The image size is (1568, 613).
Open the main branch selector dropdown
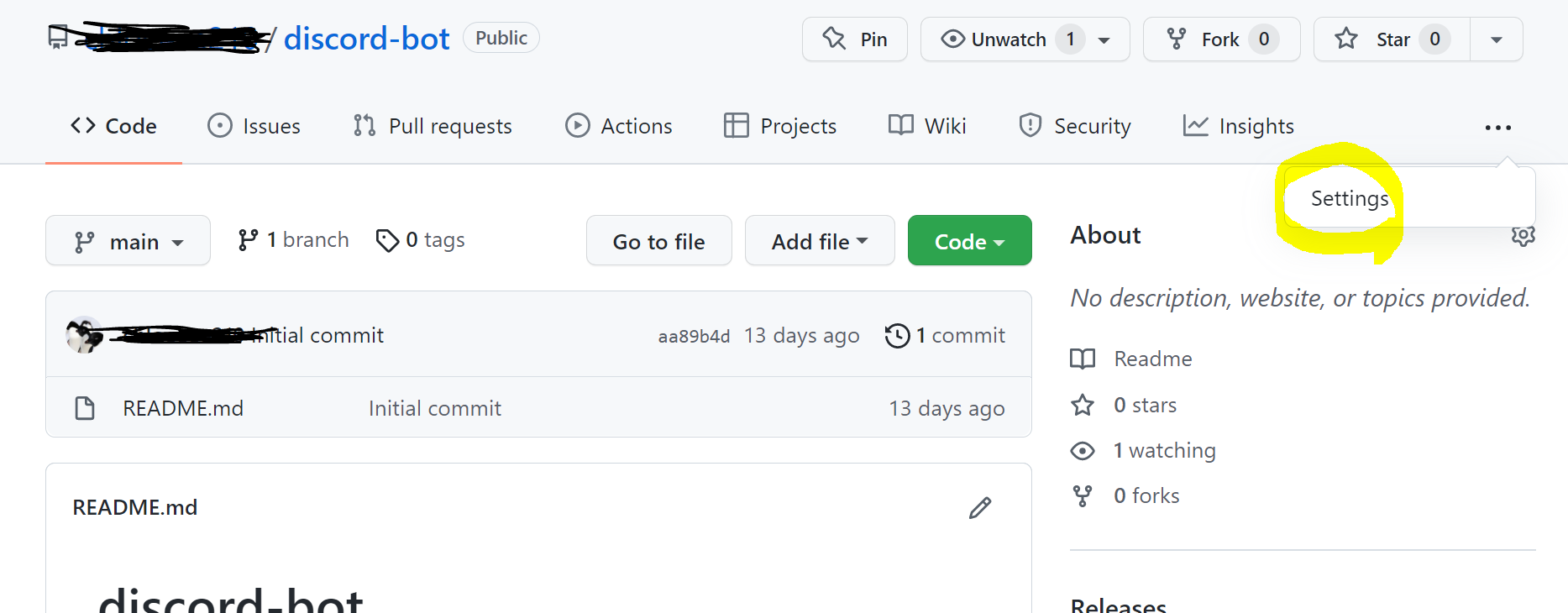tap(128, 241)
